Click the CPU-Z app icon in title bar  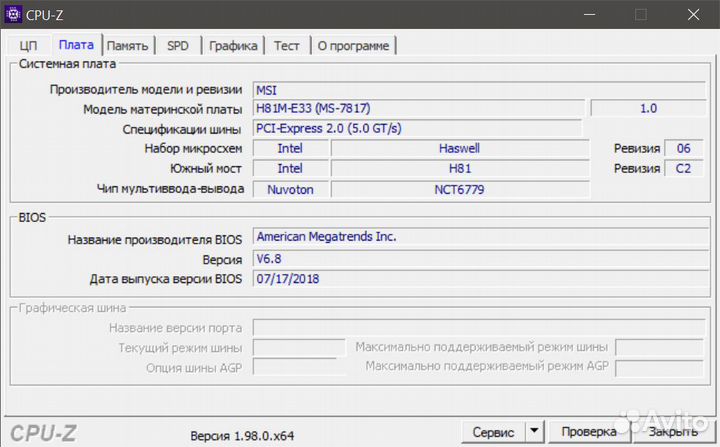coord(13,14)
